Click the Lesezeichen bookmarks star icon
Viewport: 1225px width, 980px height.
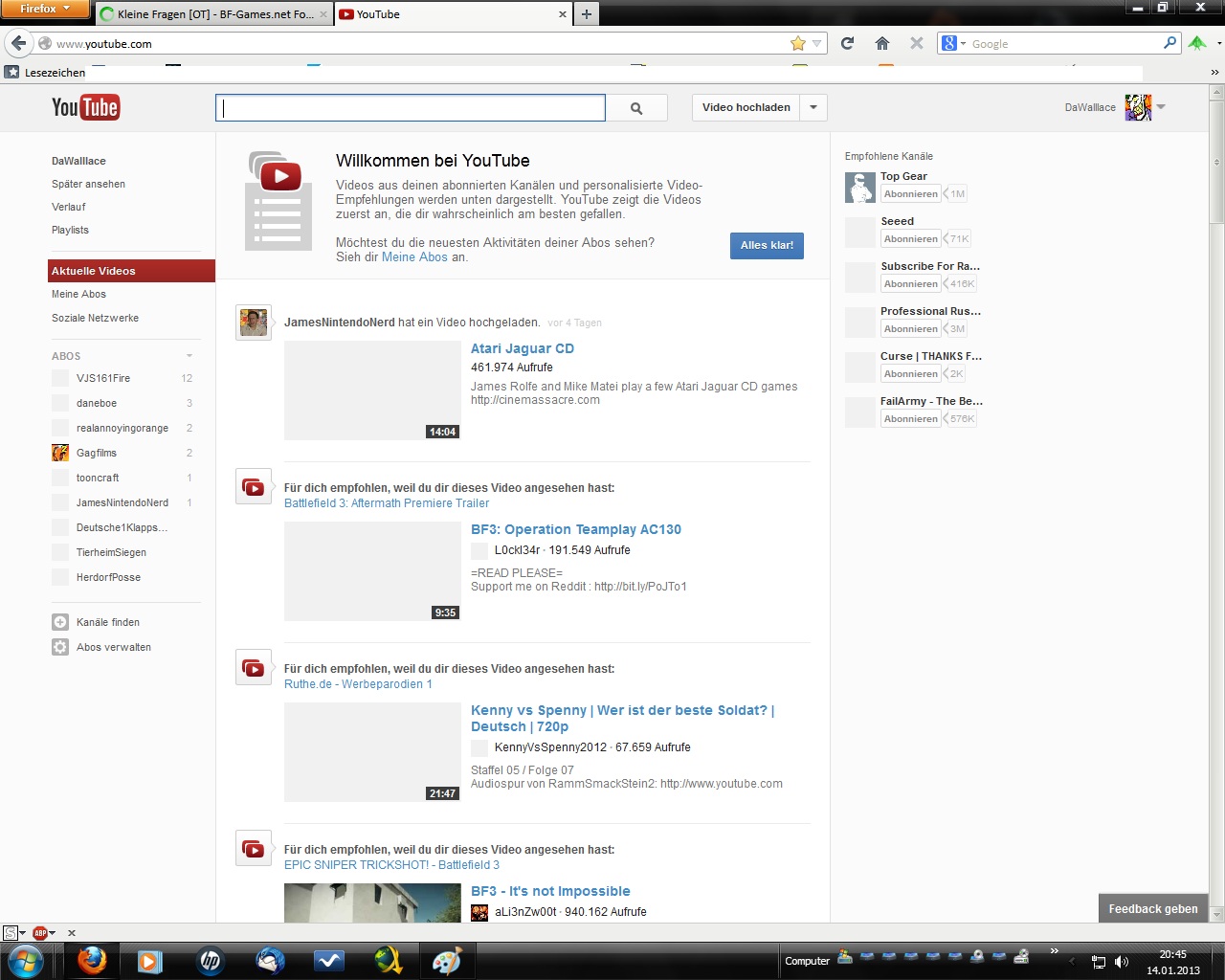pos(11,72)
